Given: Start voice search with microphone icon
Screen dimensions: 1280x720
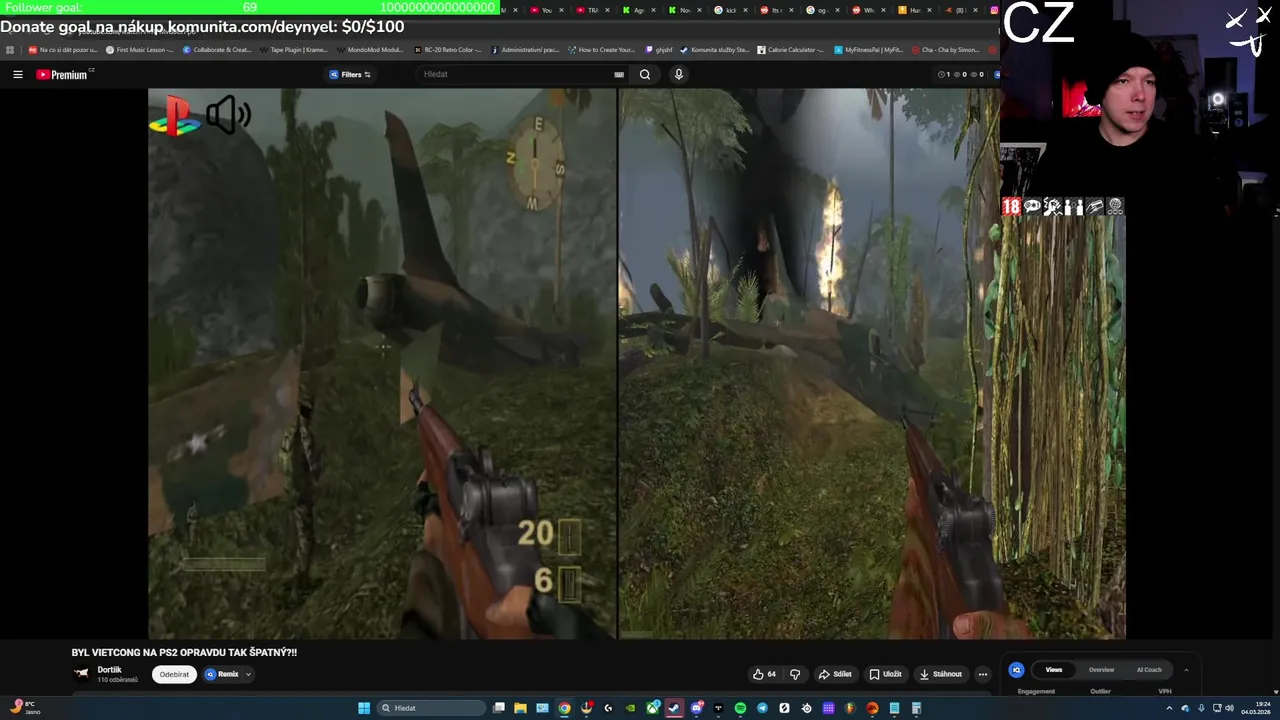Looking at the screenshot, I should click(678, 74).
